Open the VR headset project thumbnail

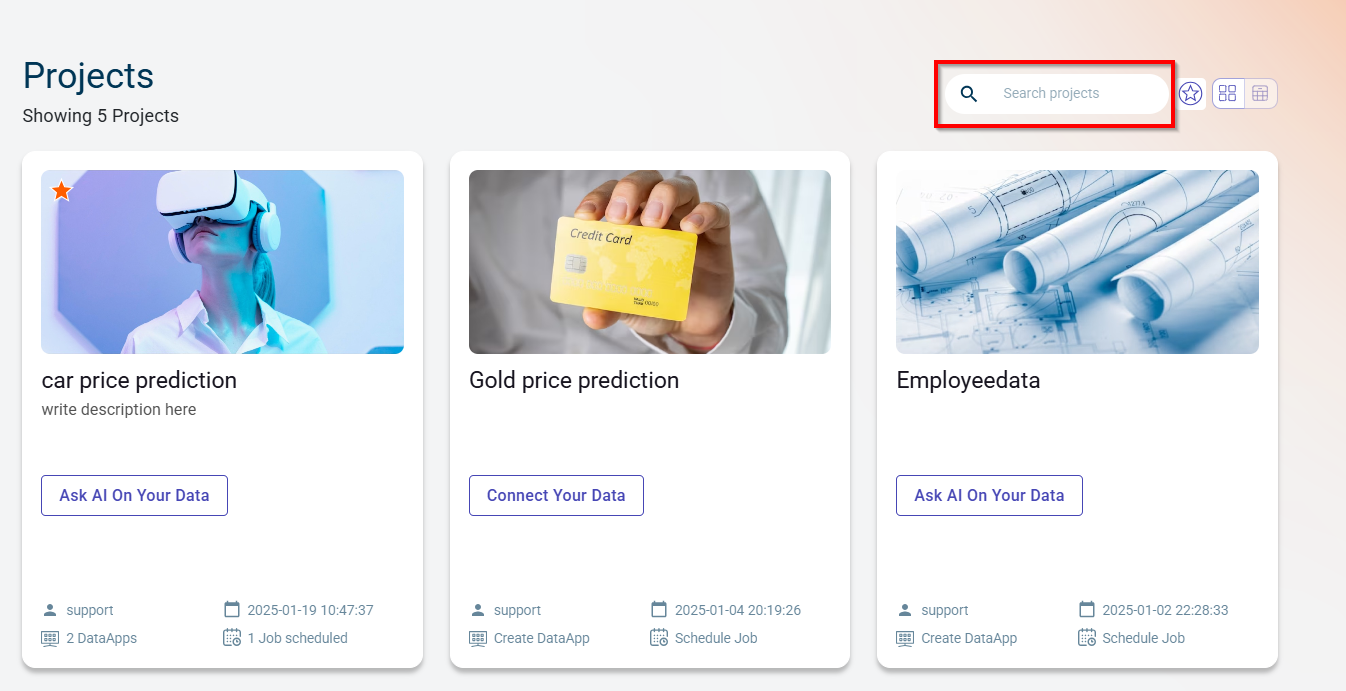pos(222,262)
